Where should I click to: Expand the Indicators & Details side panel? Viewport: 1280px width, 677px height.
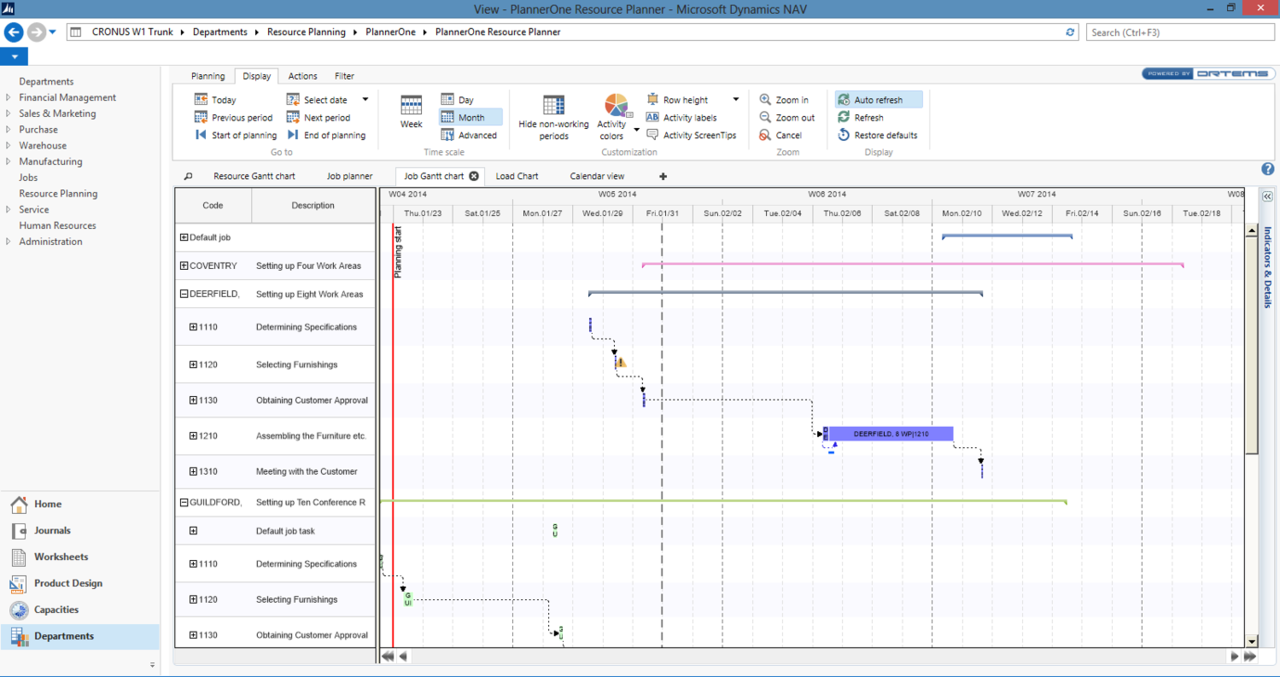[x=1267, y=196]
